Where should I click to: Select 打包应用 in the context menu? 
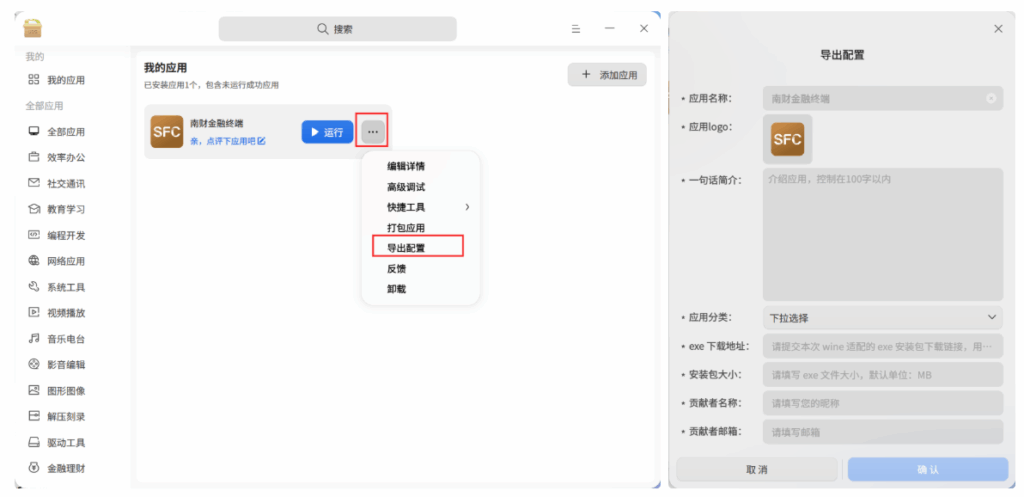[x=406, y=228]
